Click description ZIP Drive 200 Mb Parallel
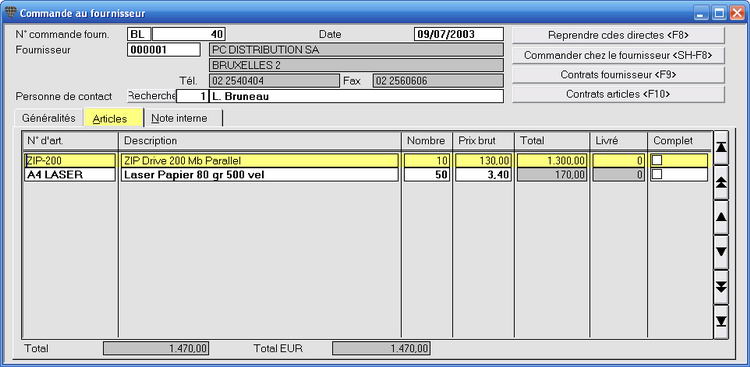 pos(259,161)
